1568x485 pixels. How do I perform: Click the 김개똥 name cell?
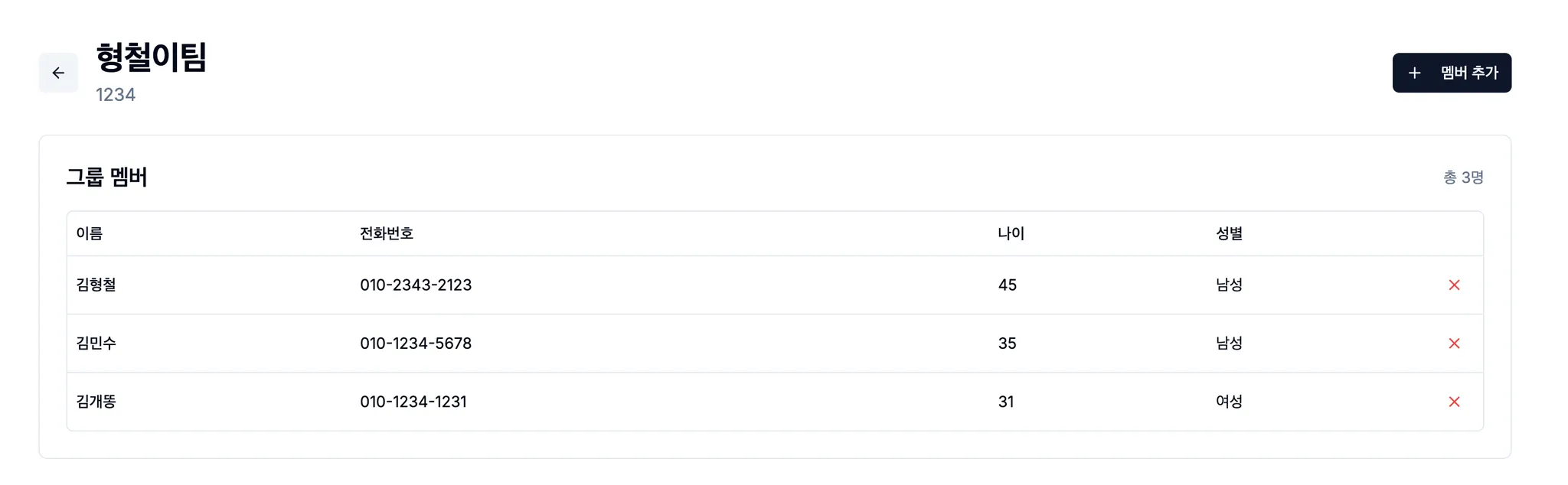tap(96, 402)
